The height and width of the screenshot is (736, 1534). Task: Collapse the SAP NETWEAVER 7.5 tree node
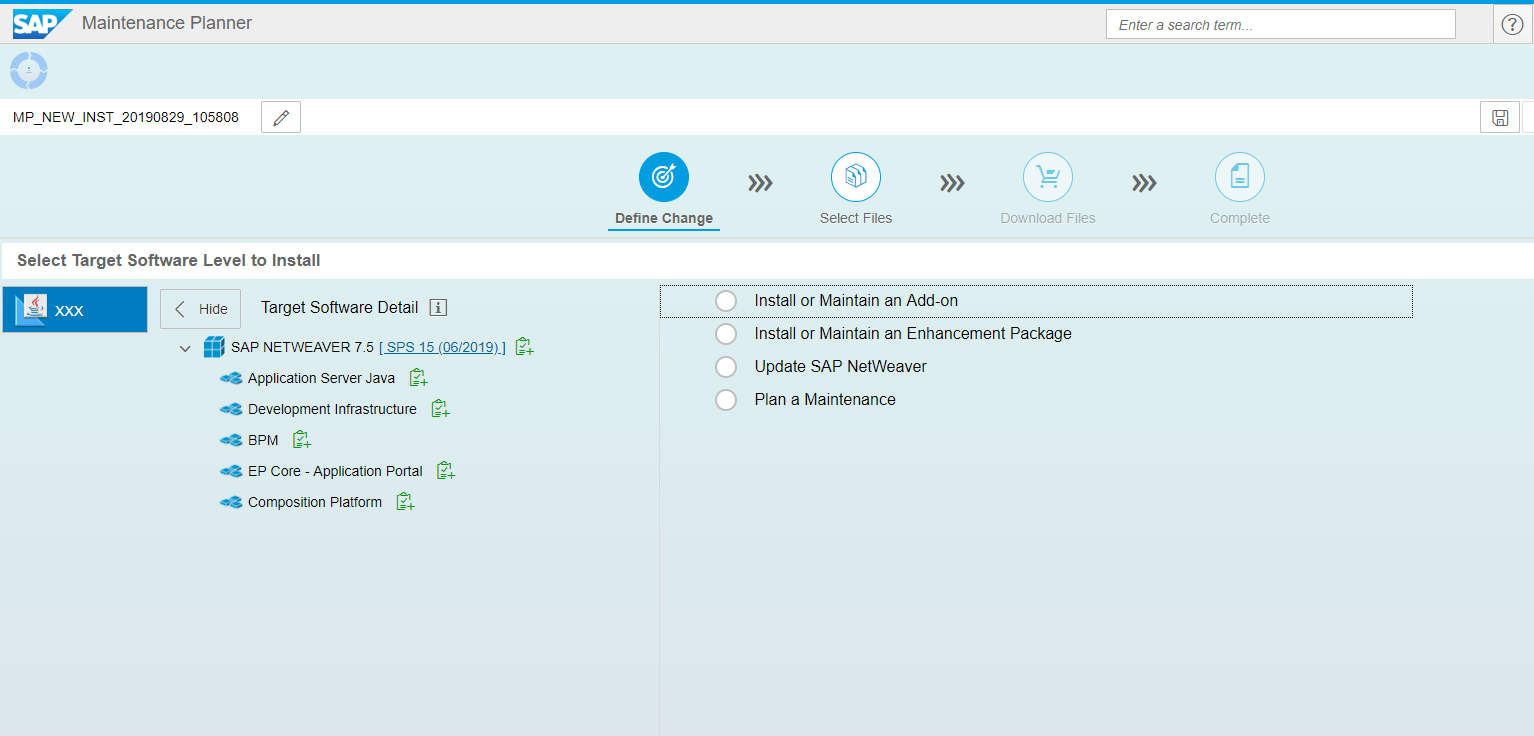[185, 348]
